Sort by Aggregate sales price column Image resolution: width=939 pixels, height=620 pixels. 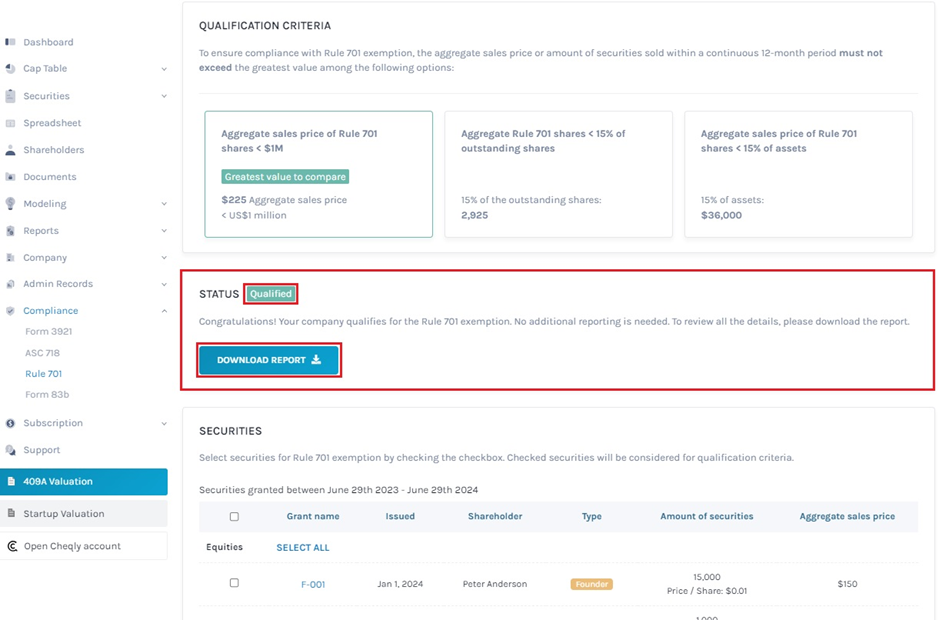pos(847,516)
